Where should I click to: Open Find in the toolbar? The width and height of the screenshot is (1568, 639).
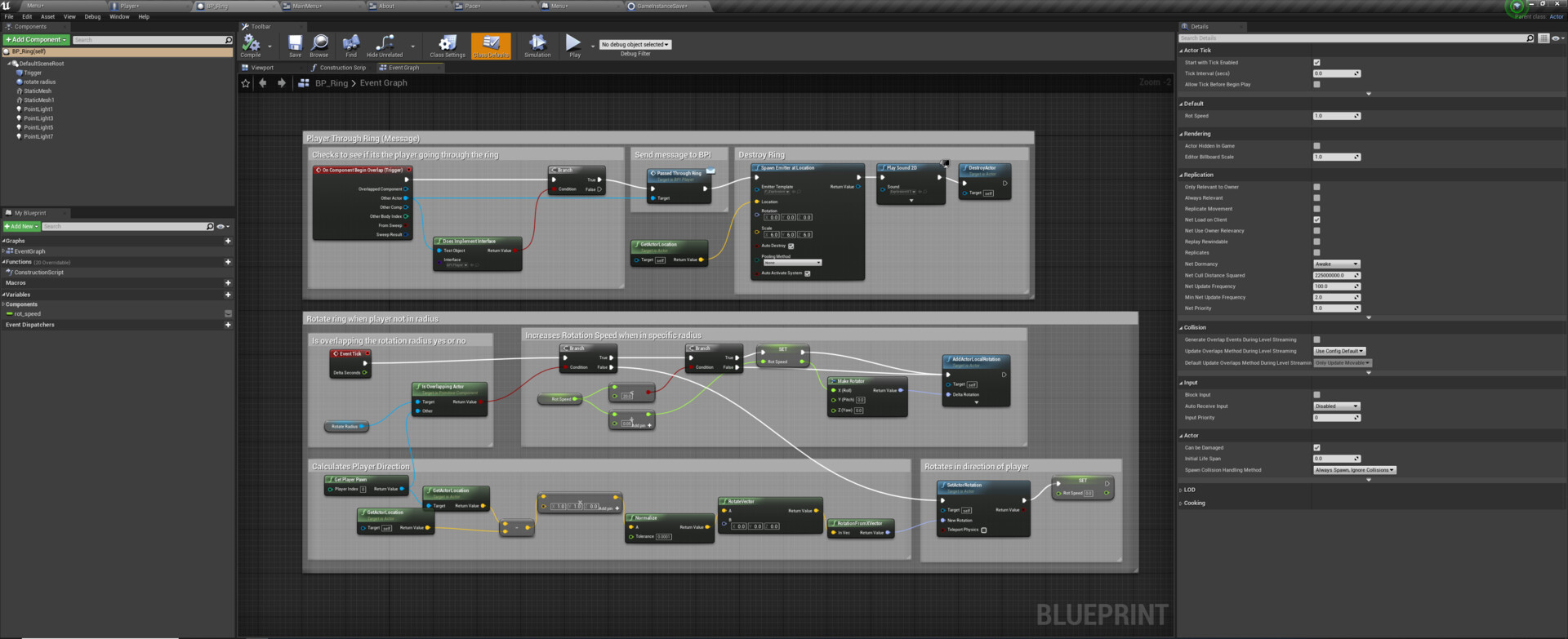point(351,45)
